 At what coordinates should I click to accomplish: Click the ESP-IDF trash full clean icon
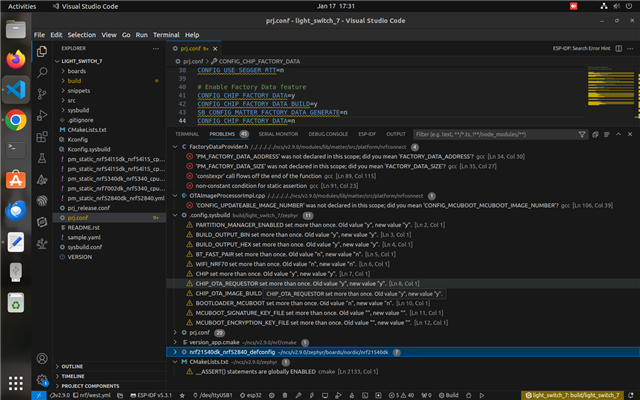pyautogui.click(x=285, y=395)
